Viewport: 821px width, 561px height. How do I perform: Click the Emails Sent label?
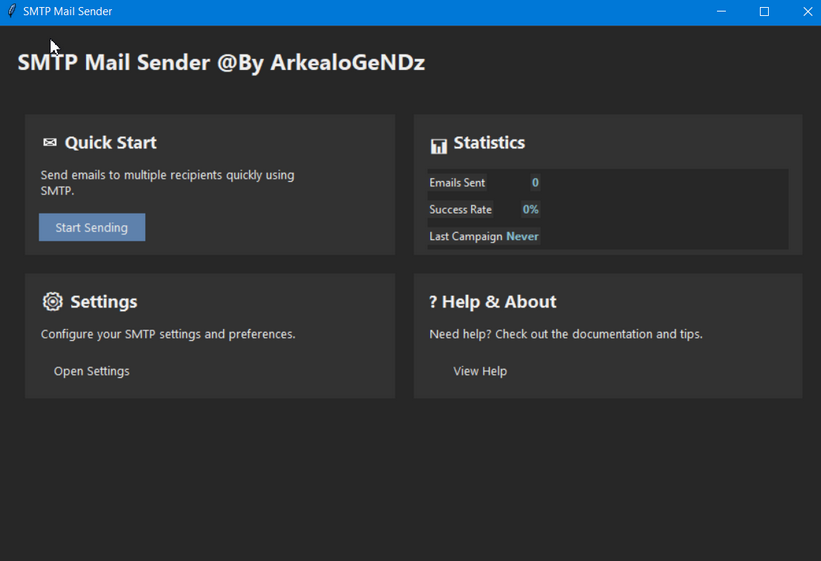tap(457, 183)
